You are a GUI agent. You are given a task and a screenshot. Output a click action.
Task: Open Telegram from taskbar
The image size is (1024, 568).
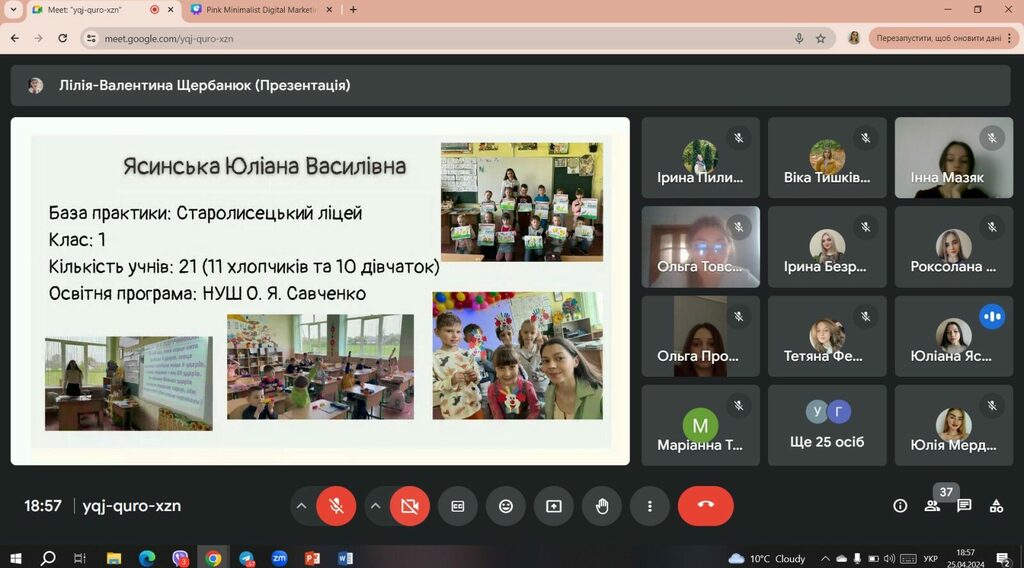point(246,558)
